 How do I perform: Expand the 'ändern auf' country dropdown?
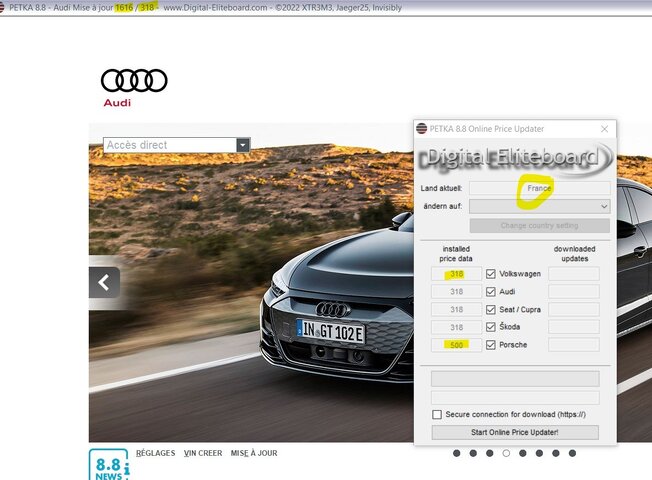coord(540,206)
